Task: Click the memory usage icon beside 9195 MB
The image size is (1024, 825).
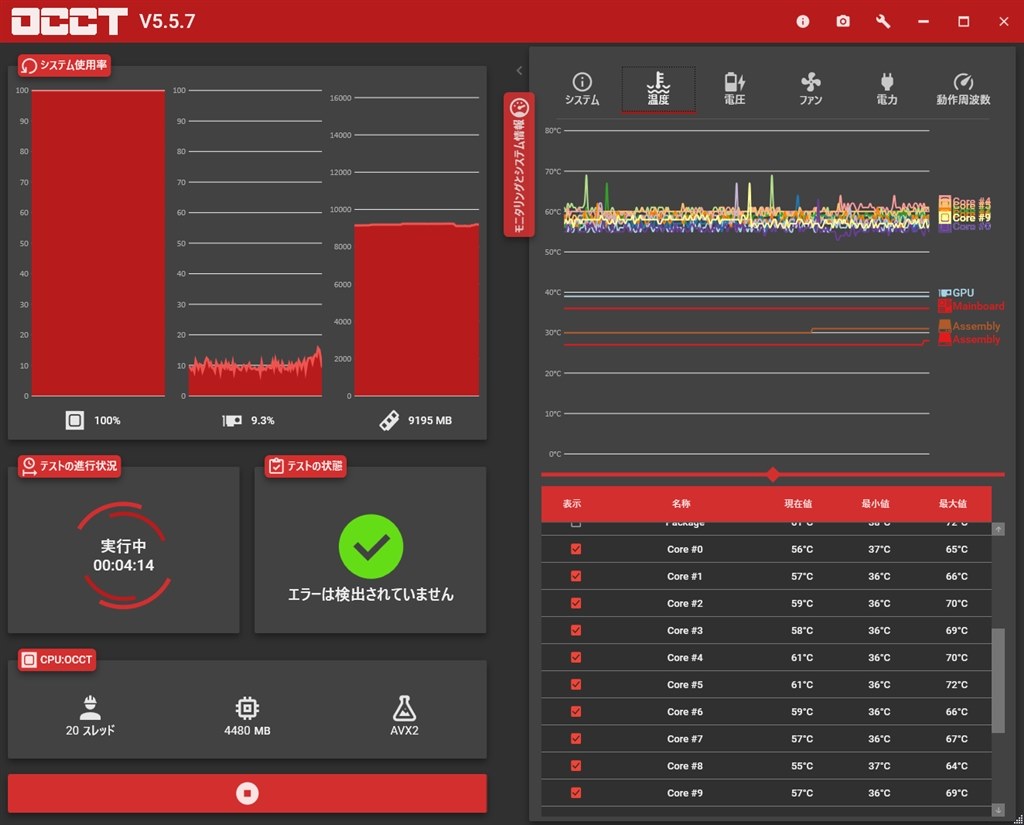Action: pyautogui.click(x=389, y=420)
